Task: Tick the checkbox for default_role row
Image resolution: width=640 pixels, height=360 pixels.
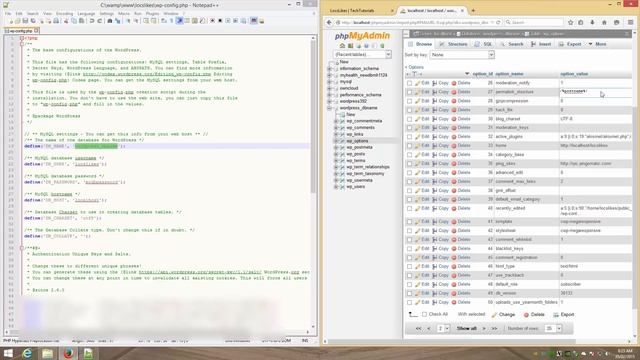Action: coord(409,284)
